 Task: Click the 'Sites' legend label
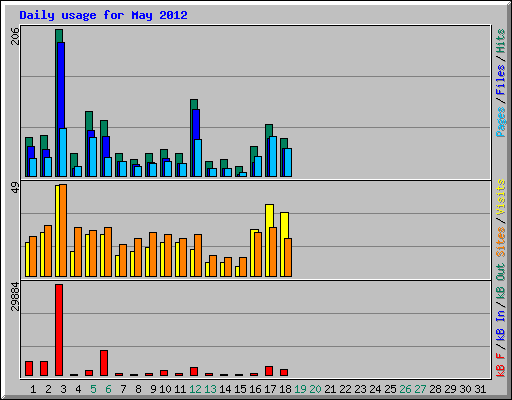tap(501, 242)
